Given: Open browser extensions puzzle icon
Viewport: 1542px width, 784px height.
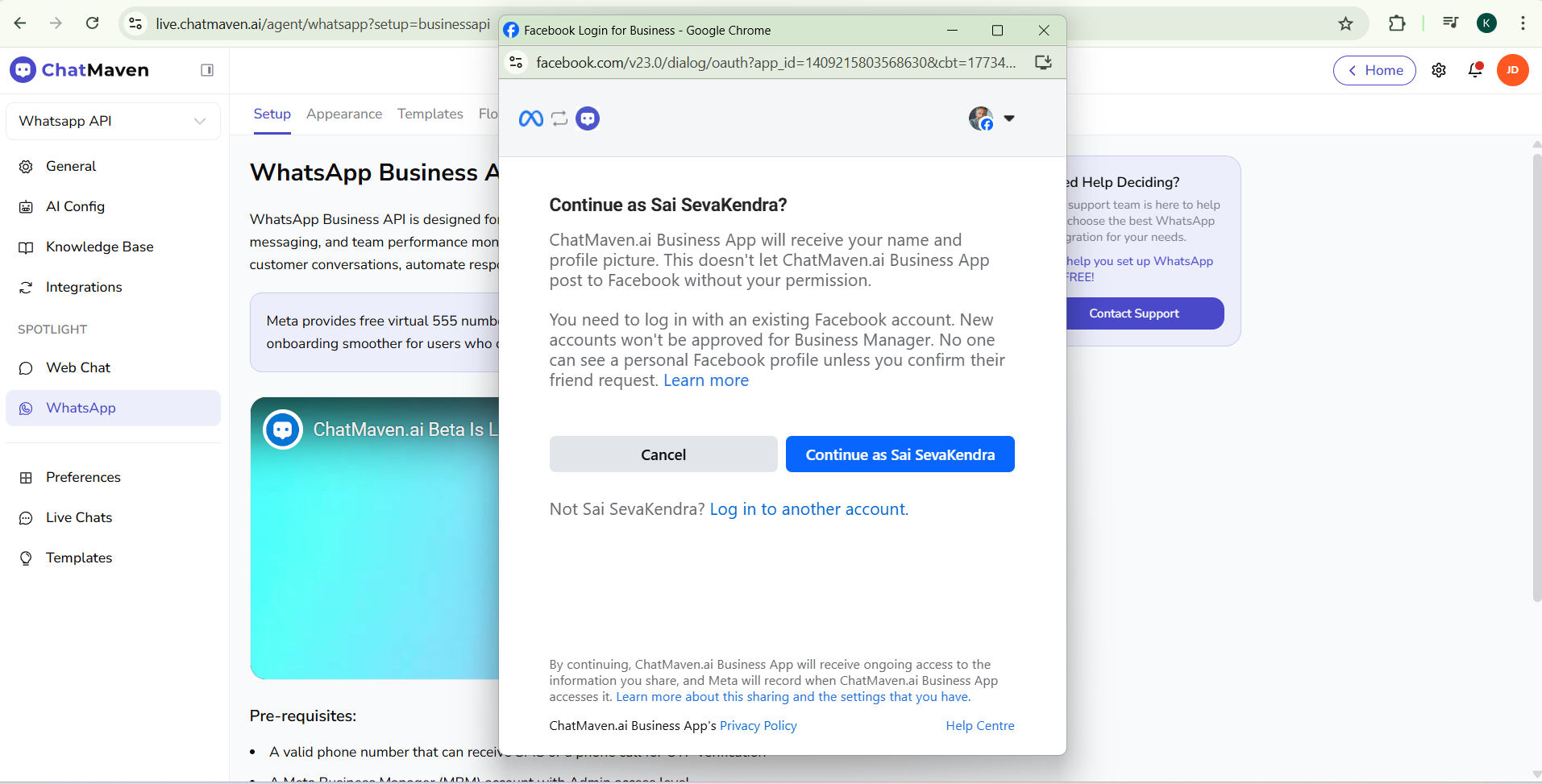Looking at the screenshot, I should pos(1397,23).
